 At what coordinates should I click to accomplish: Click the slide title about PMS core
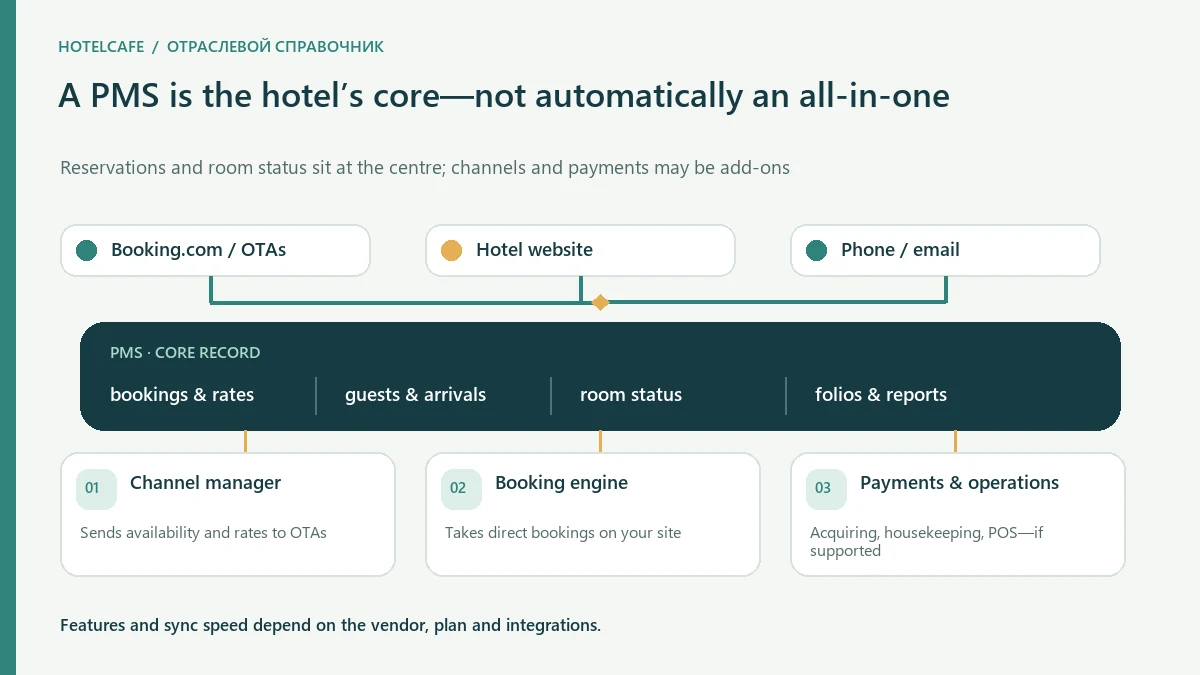click(x=504, y=96)
